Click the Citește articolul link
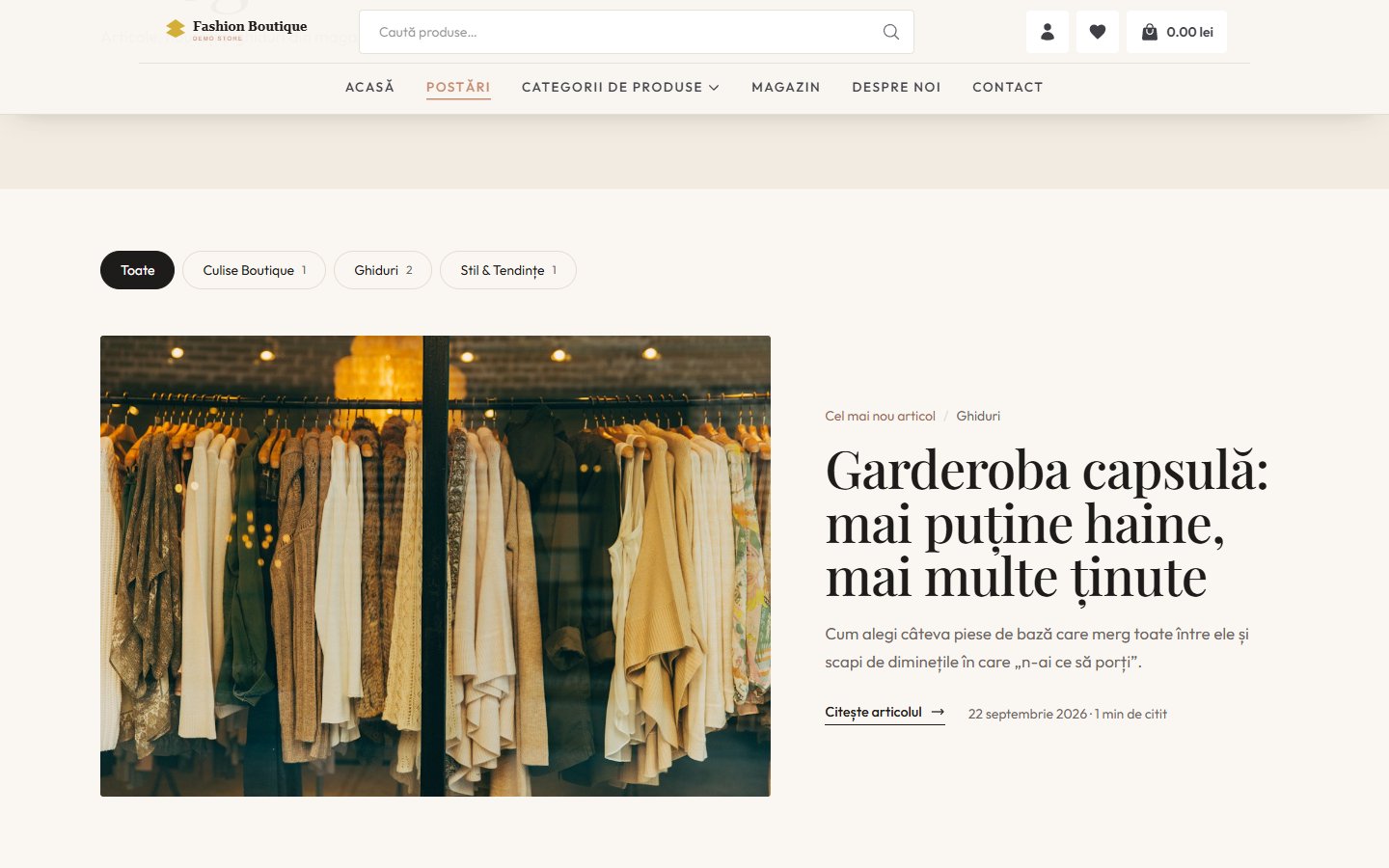The height and width of the screenshot is (868, 1389). coord(885,713)
